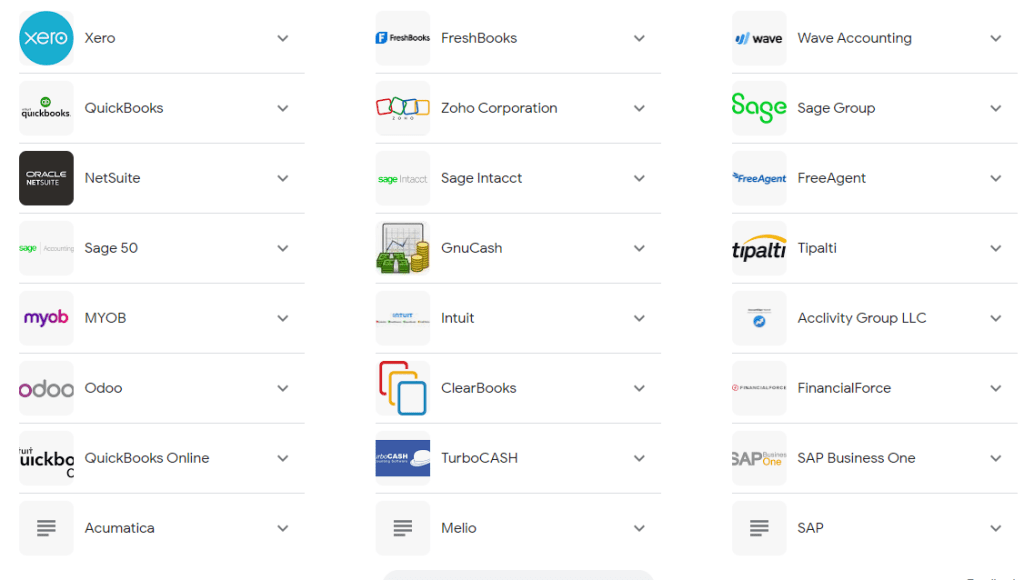The image size is (1024, 580).
Task: Click the Sage Group green logo
Action: click(759, 108)
